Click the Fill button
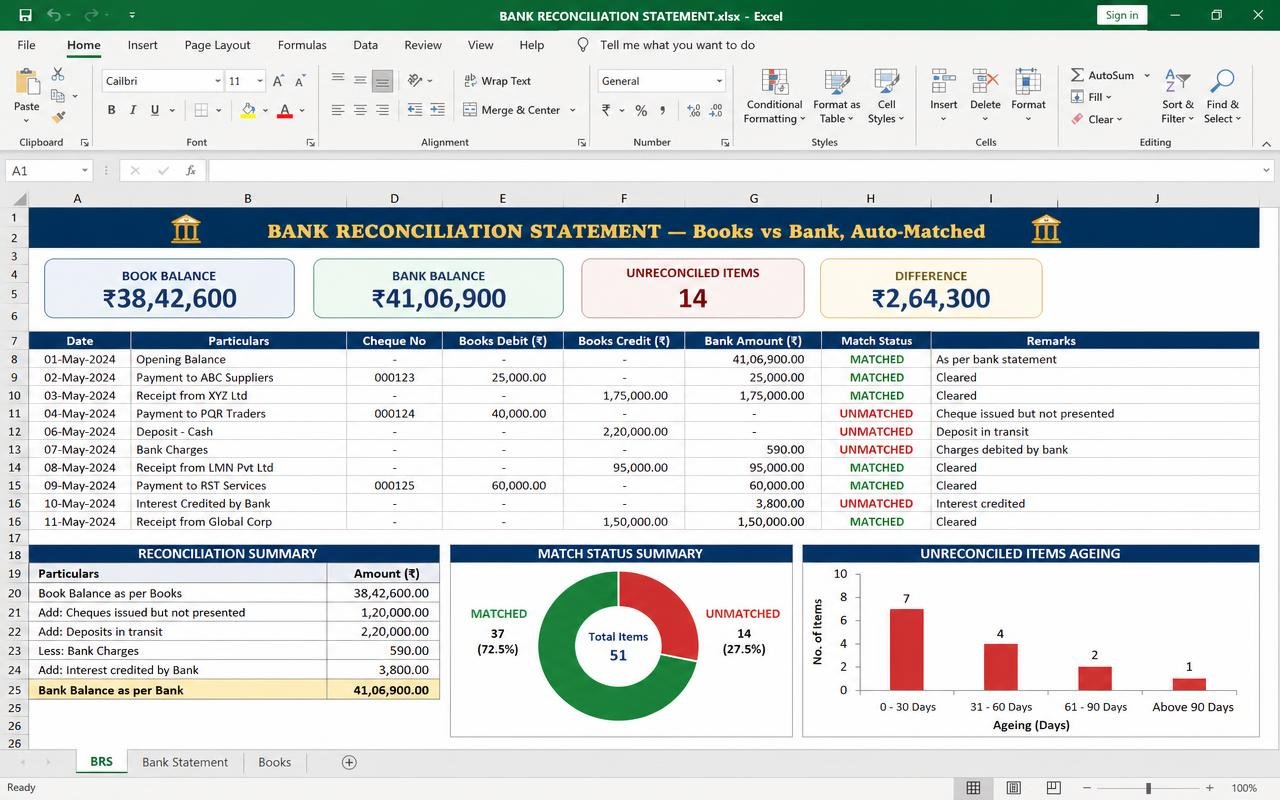 [1092, 97]
